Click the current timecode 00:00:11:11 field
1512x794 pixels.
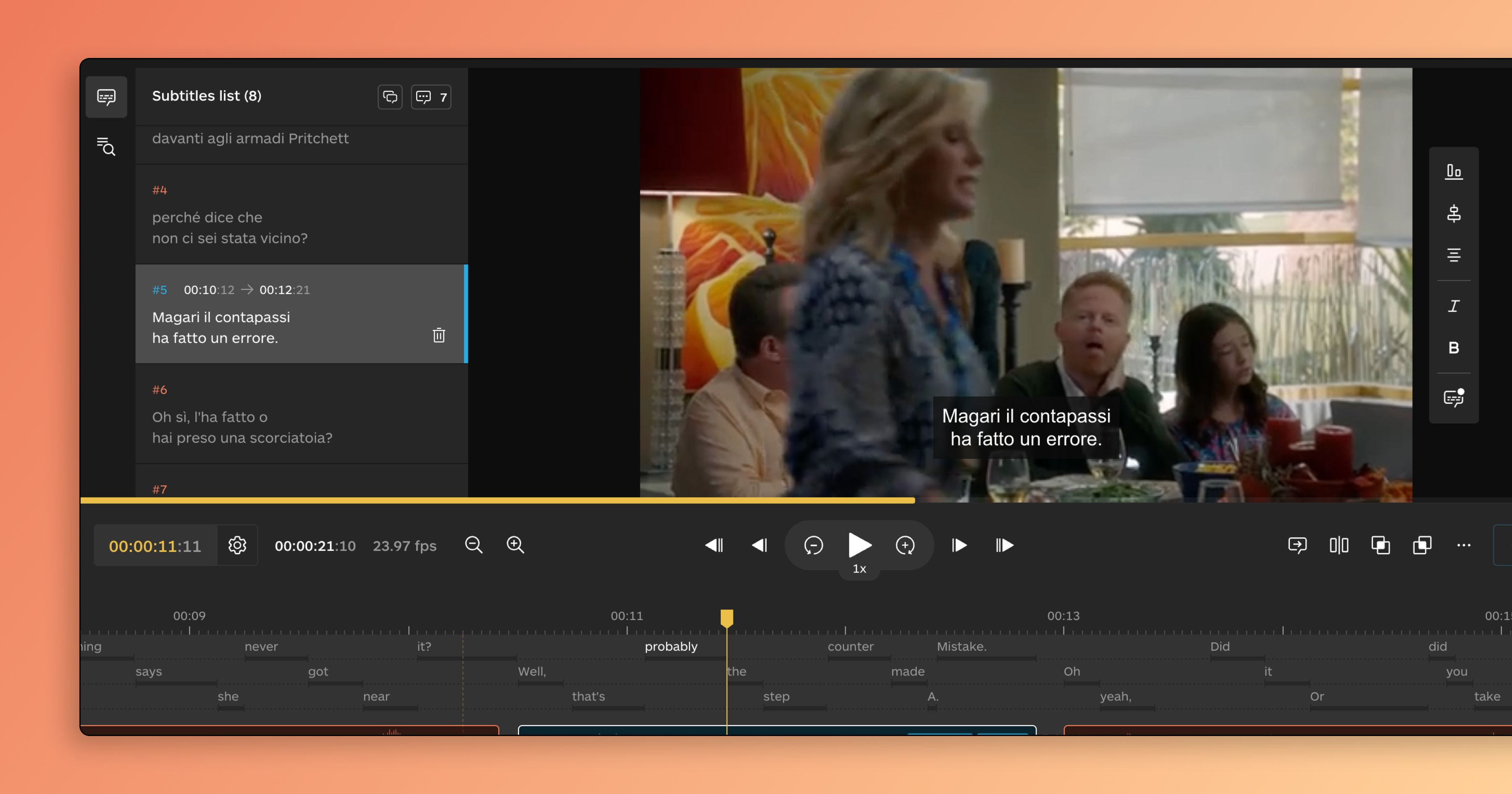click(155, 546)
